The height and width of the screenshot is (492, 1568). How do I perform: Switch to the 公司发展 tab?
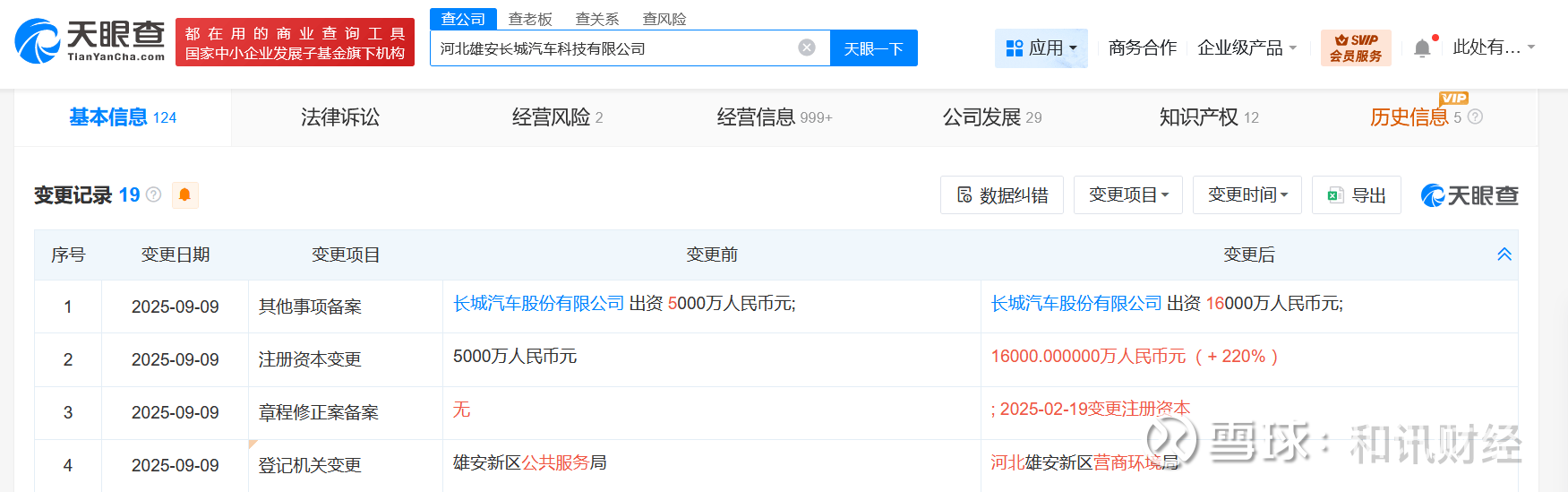pyautogui.click(x=992, y=117)
